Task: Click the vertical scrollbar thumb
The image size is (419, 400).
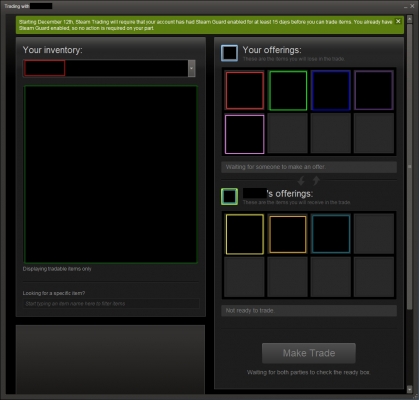Action: 410,166
